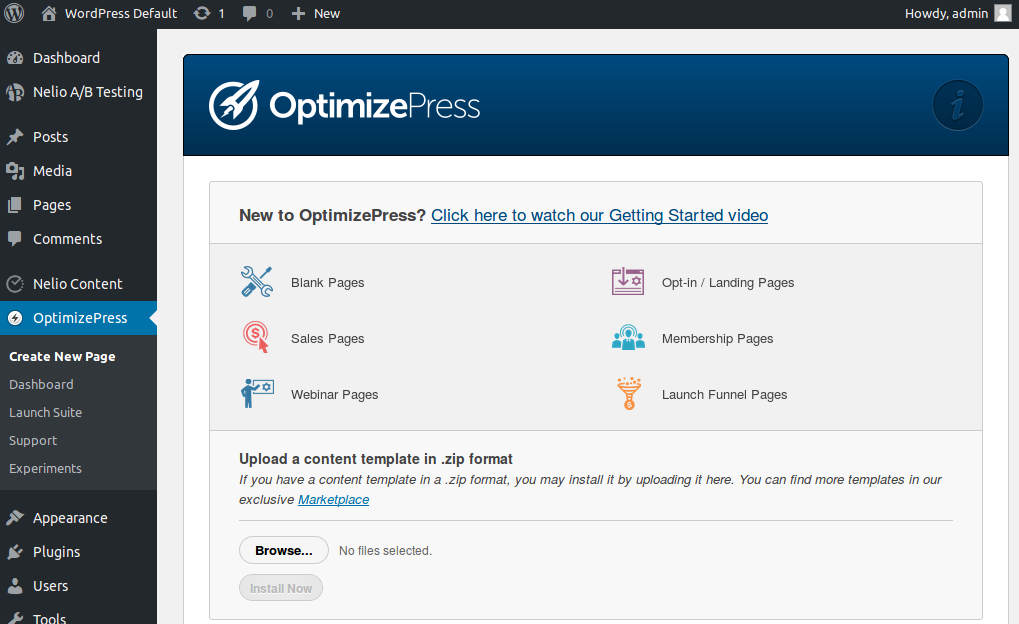Viewport: 1019px width, 624px height.
Task: Open Membership Pages via the people icon
Action: (628, 338)
